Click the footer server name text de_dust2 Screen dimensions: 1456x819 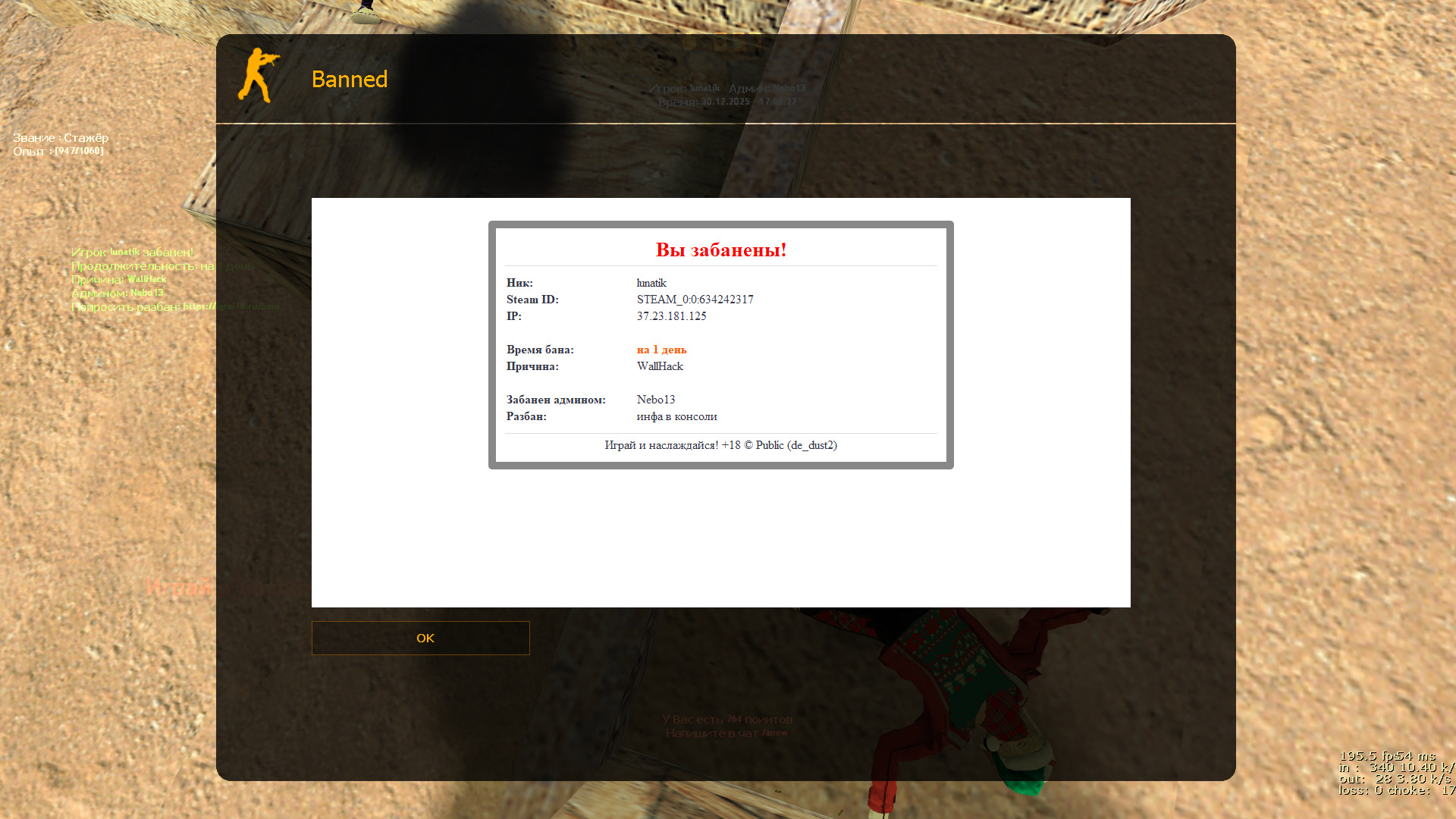point(811,445)
